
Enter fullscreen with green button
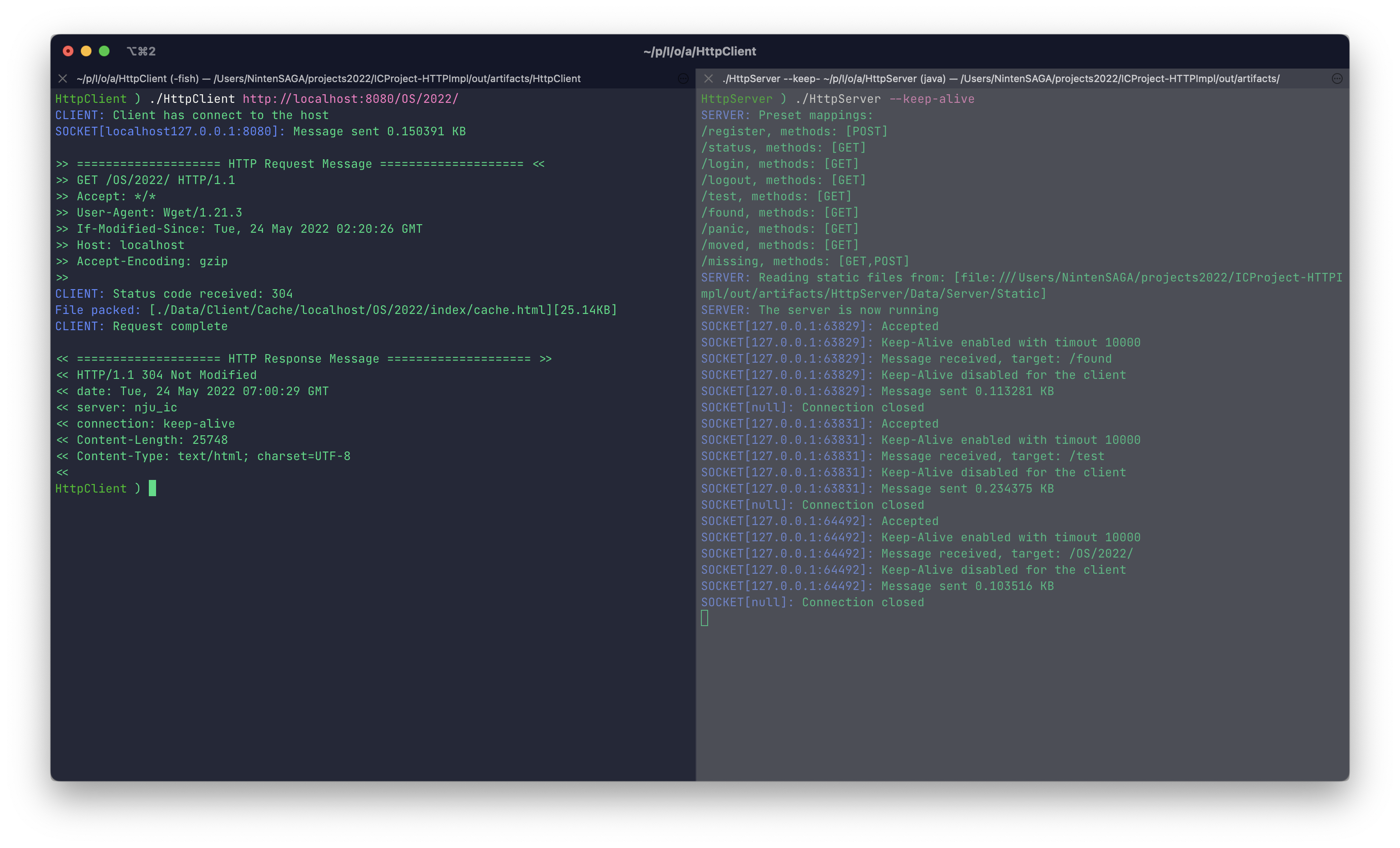point(105,51)
